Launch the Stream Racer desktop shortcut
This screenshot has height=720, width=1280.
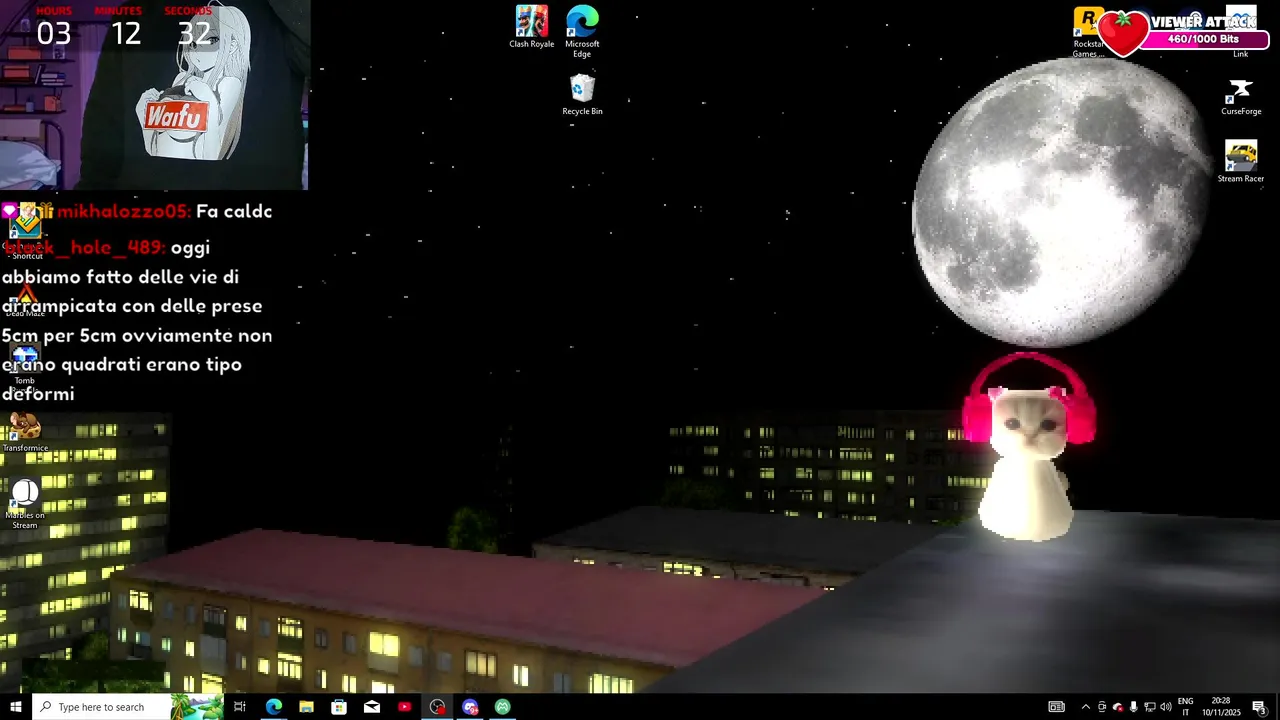pyautogui.click(x=1241, y=162)
